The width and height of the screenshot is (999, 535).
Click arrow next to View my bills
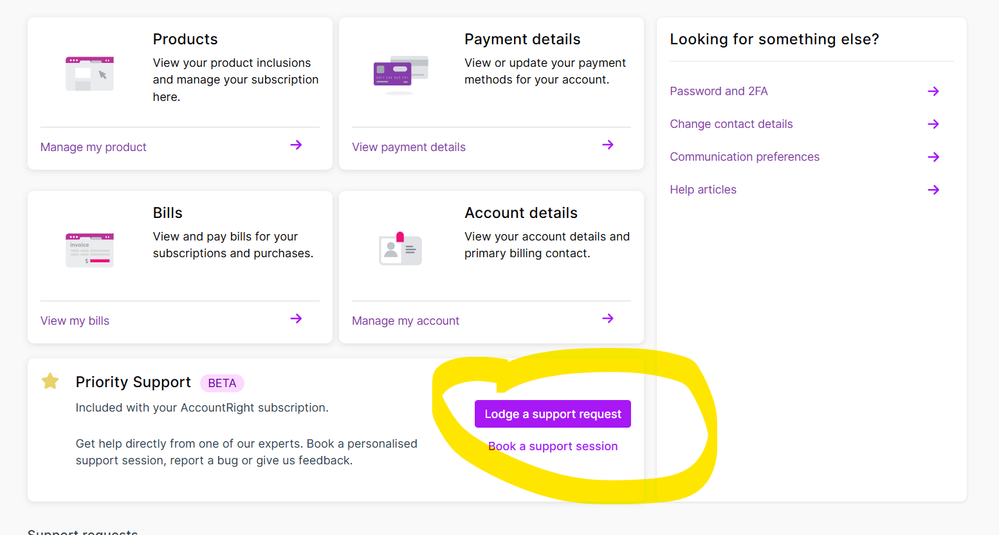(x=296, y=319)
